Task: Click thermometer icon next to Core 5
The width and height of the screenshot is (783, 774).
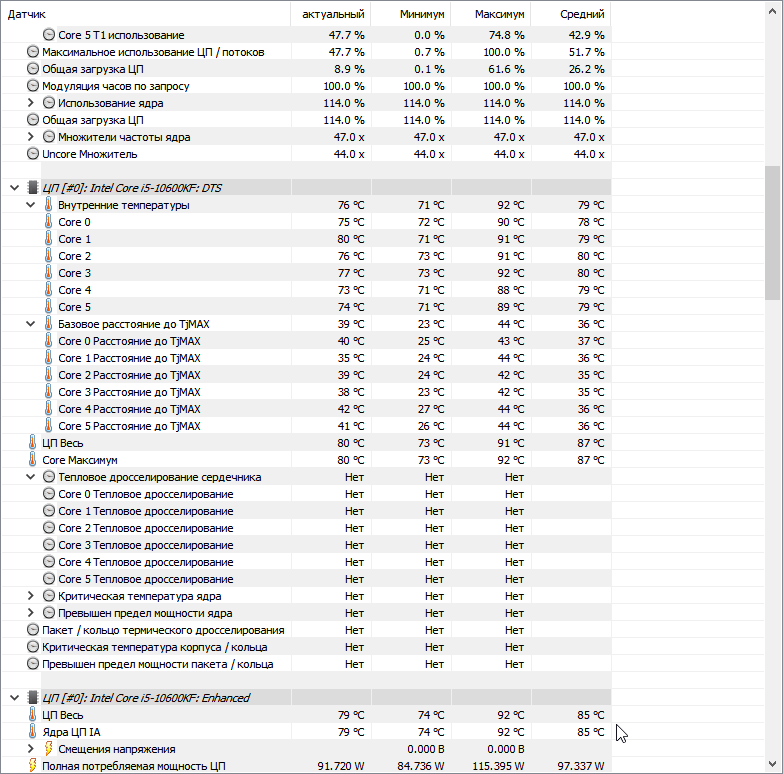Action: coord(48,307)
